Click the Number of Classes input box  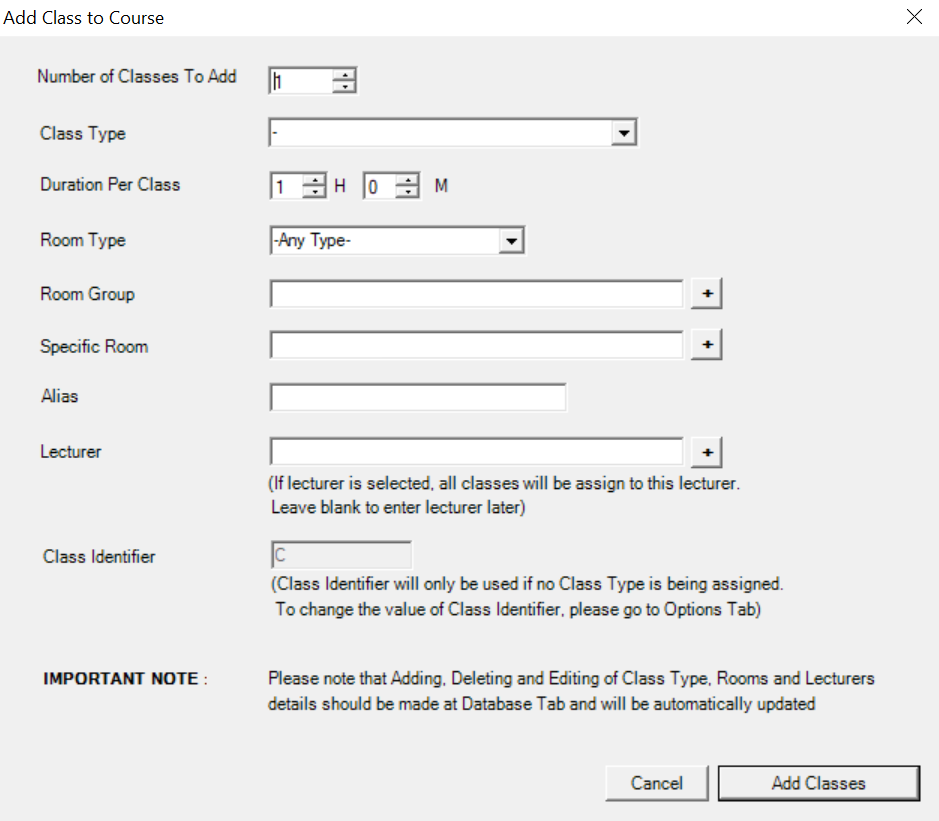[300, 81]
